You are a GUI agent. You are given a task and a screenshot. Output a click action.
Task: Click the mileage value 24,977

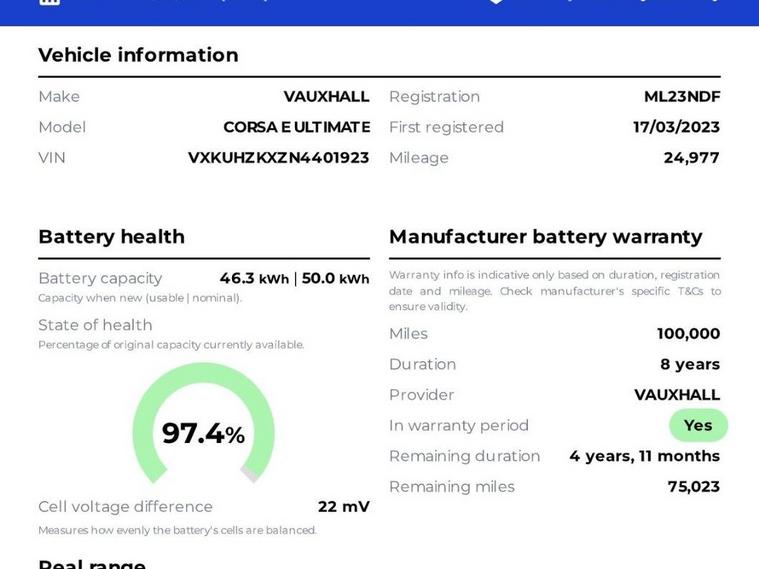tap(692, 158)
